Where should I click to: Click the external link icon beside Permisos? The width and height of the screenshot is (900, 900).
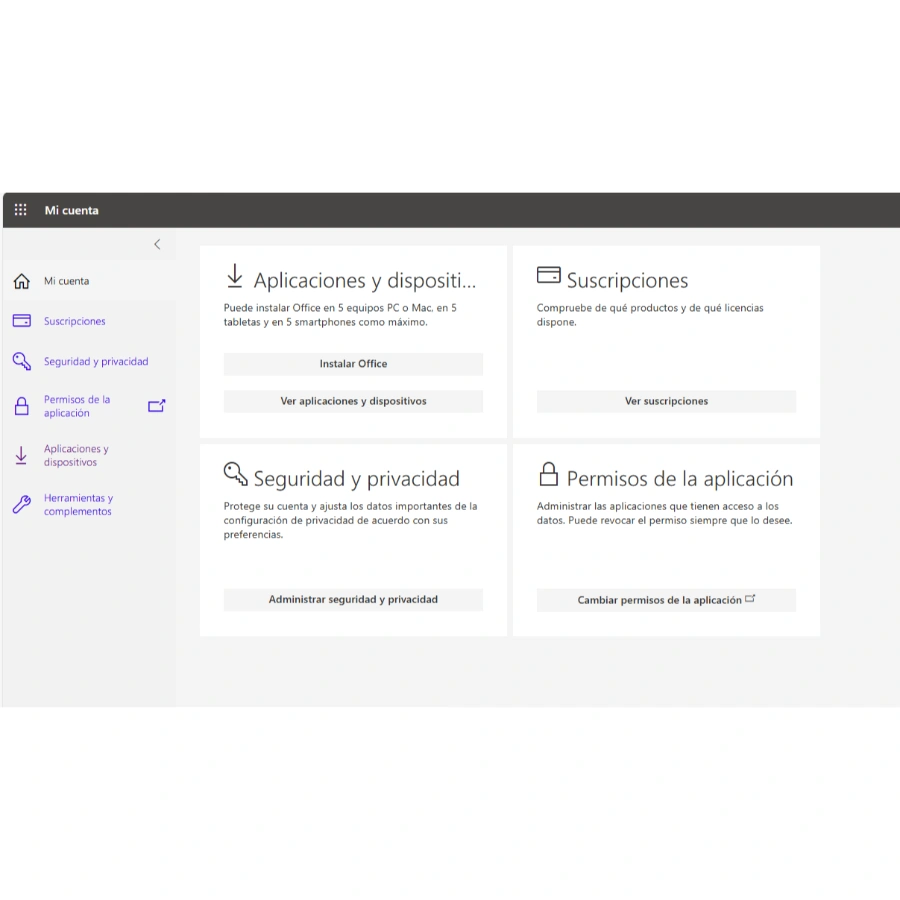[156, 406]
